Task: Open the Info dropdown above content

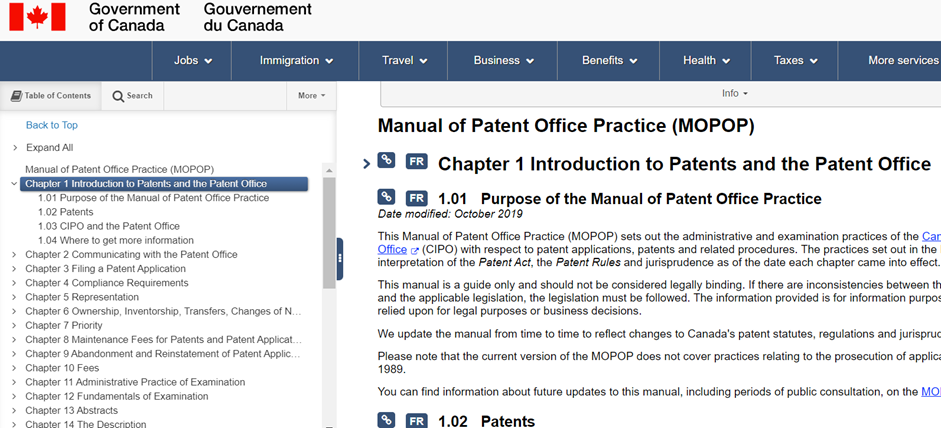Action: coord(735,93)
